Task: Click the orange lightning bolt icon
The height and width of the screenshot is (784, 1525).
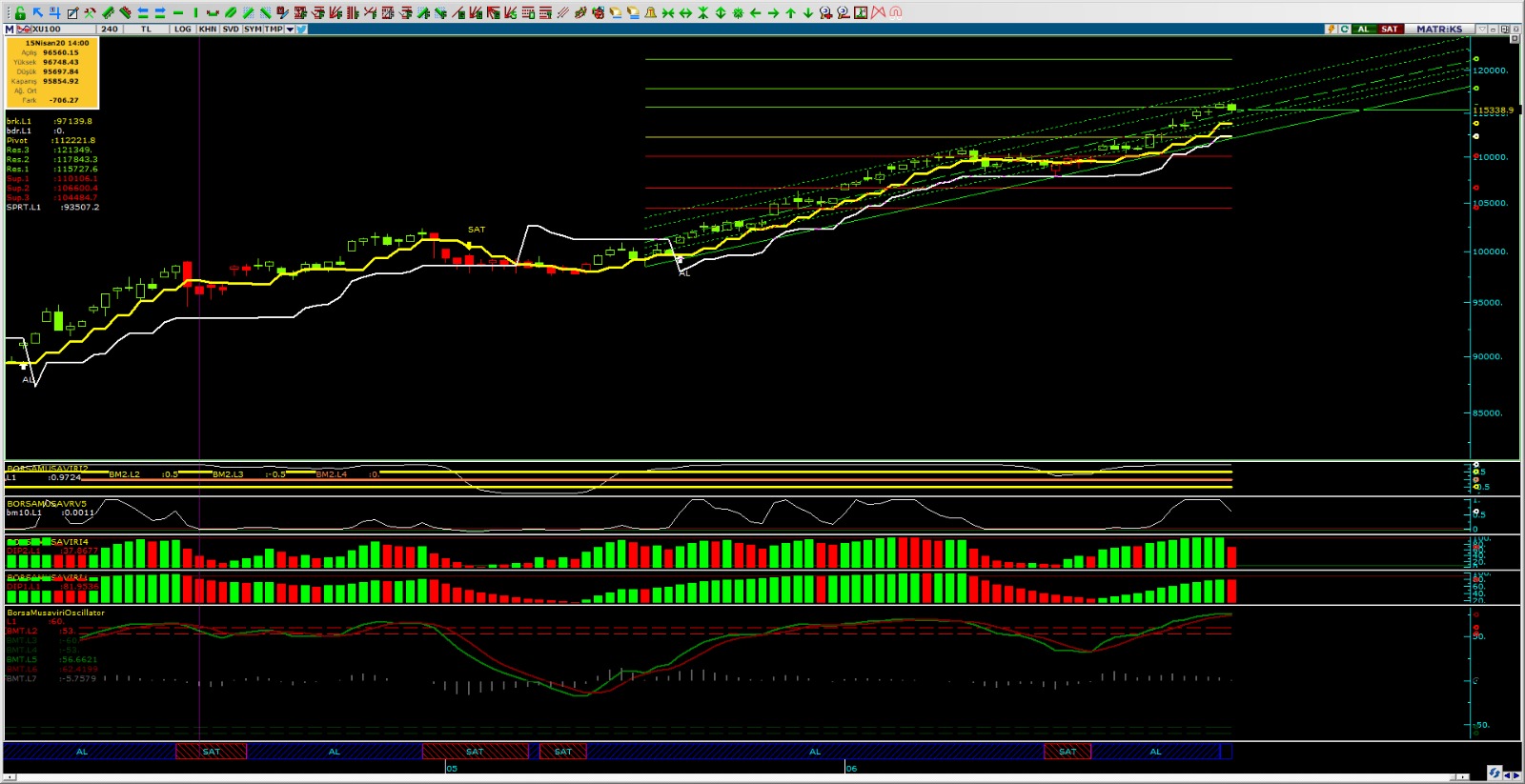Action: coord(1331,30)
